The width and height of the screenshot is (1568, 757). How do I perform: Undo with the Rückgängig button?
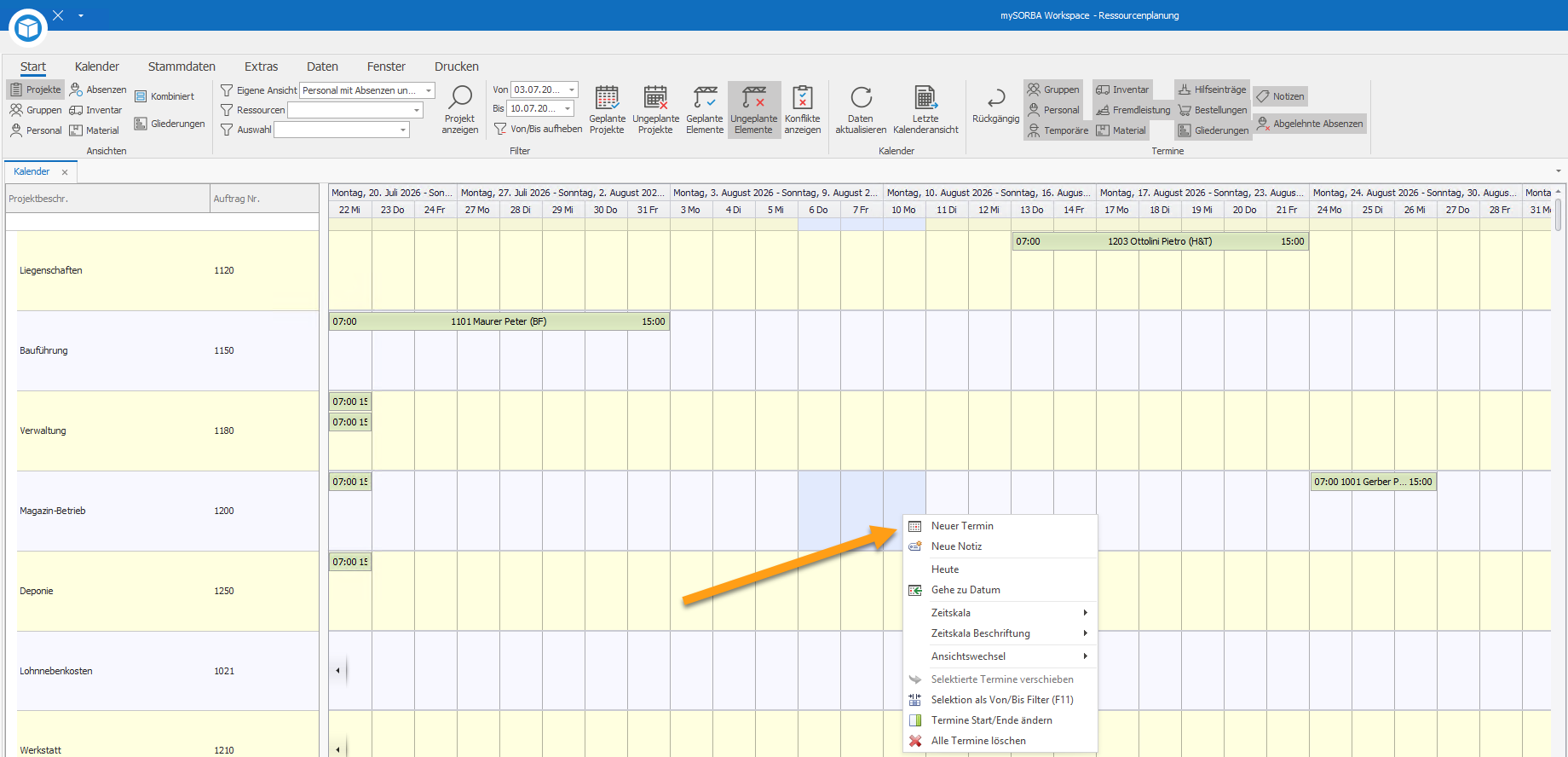995,106
